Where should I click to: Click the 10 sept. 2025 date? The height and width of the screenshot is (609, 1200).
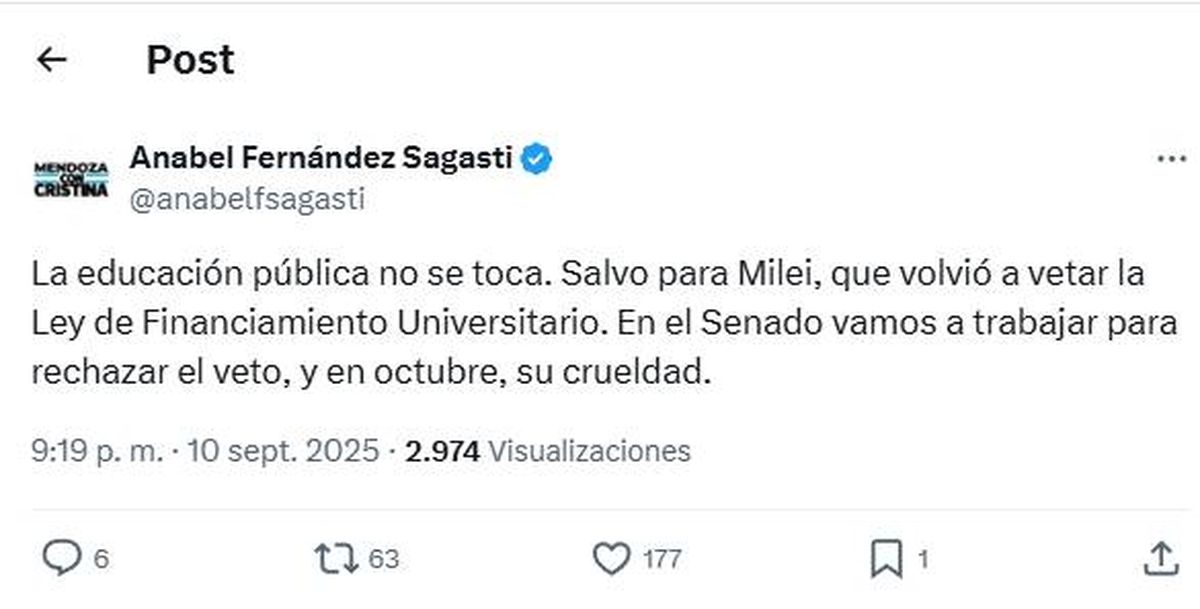coord(282,451)
